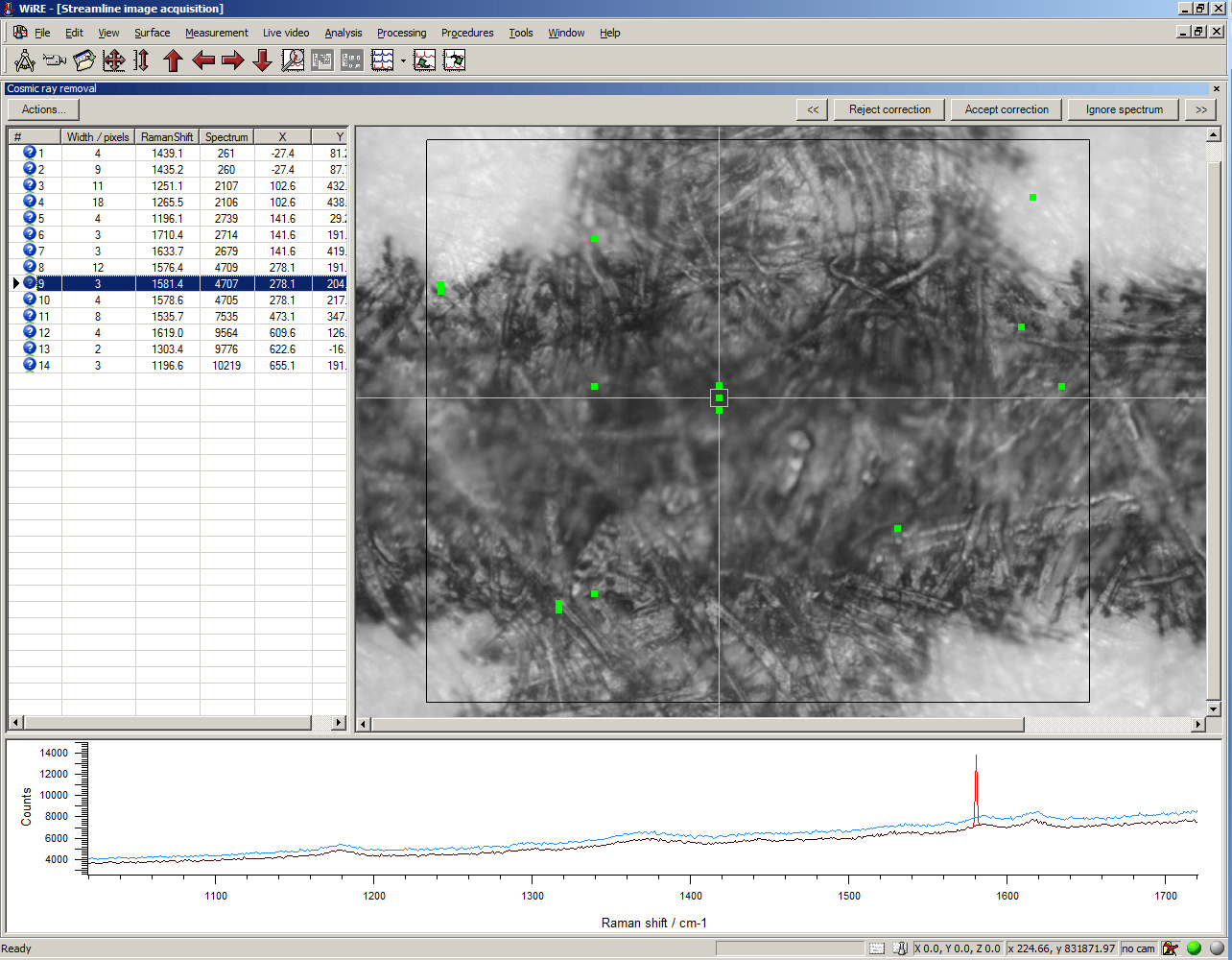Click the green status light in status bar

(x=1194, y=948)
